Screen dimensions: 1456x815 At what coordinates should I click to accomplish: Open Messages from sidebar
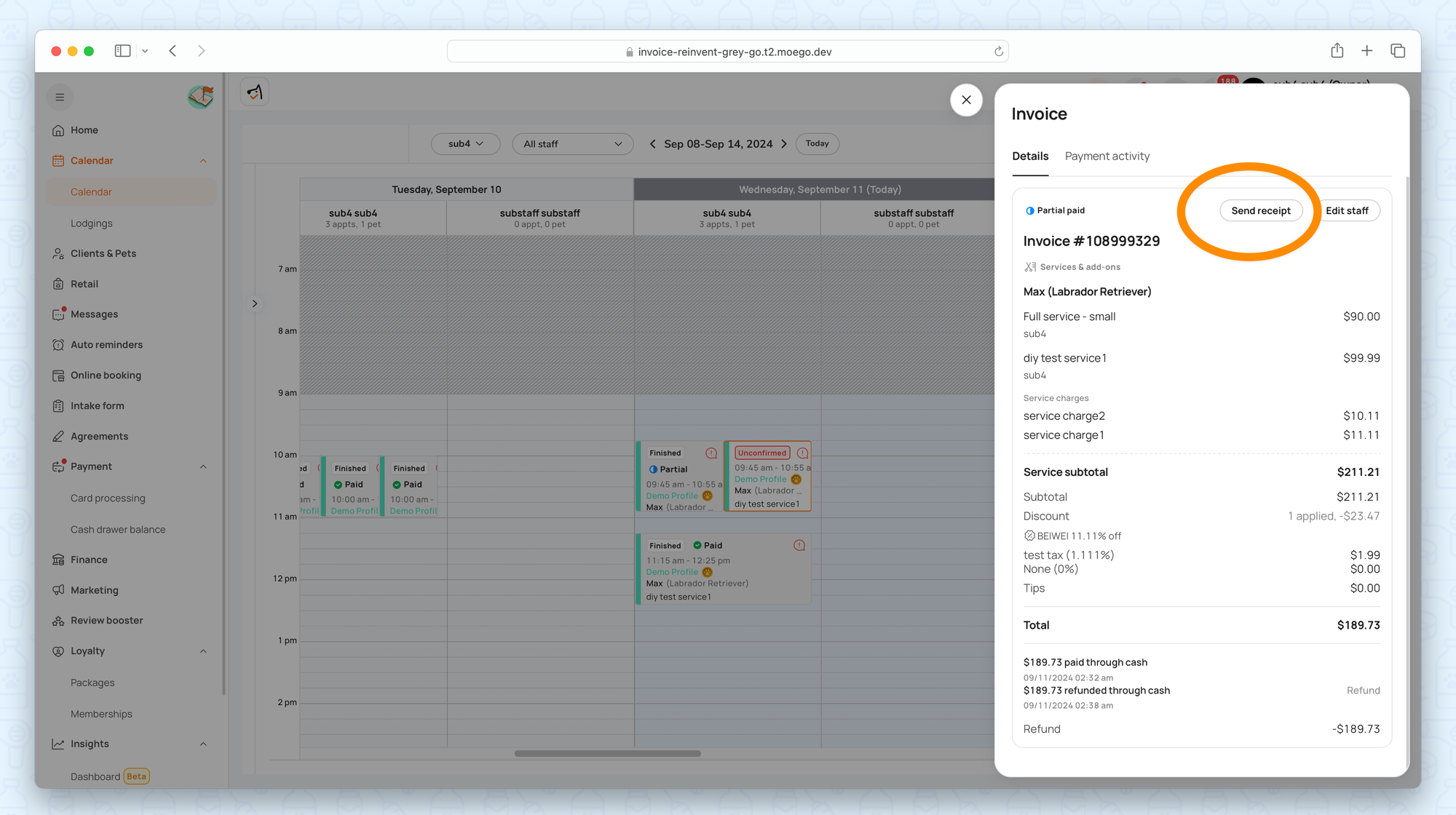point(93,314)
